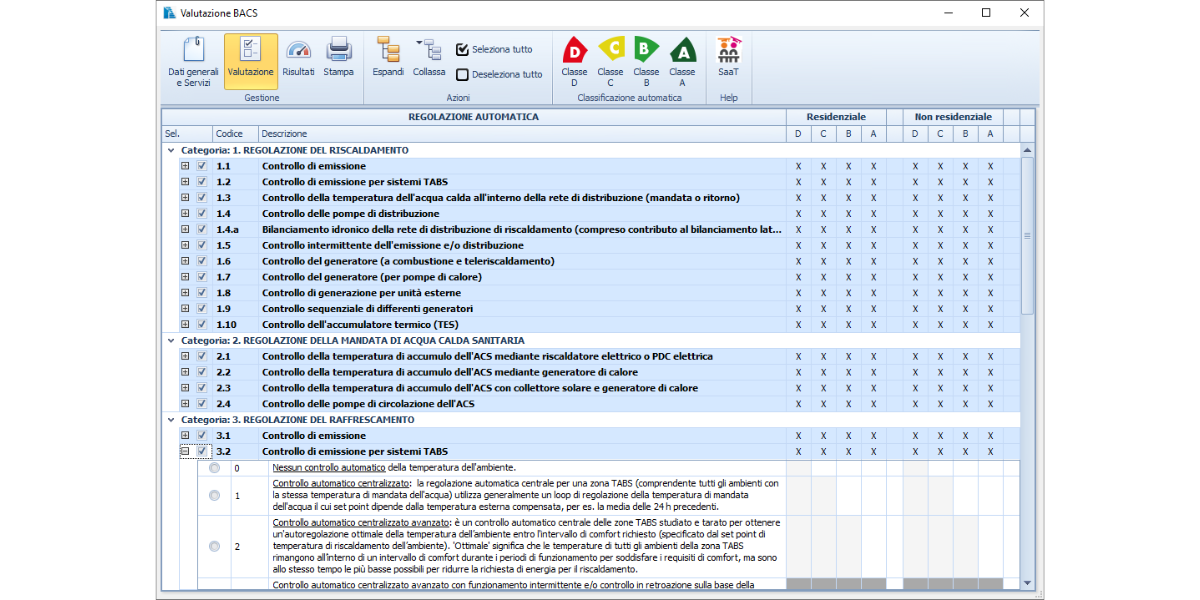
Task: Click row 1.8 'Controllo di generazione per unità esterne' text
Action: pyautogui.click(x=362, y=293)
